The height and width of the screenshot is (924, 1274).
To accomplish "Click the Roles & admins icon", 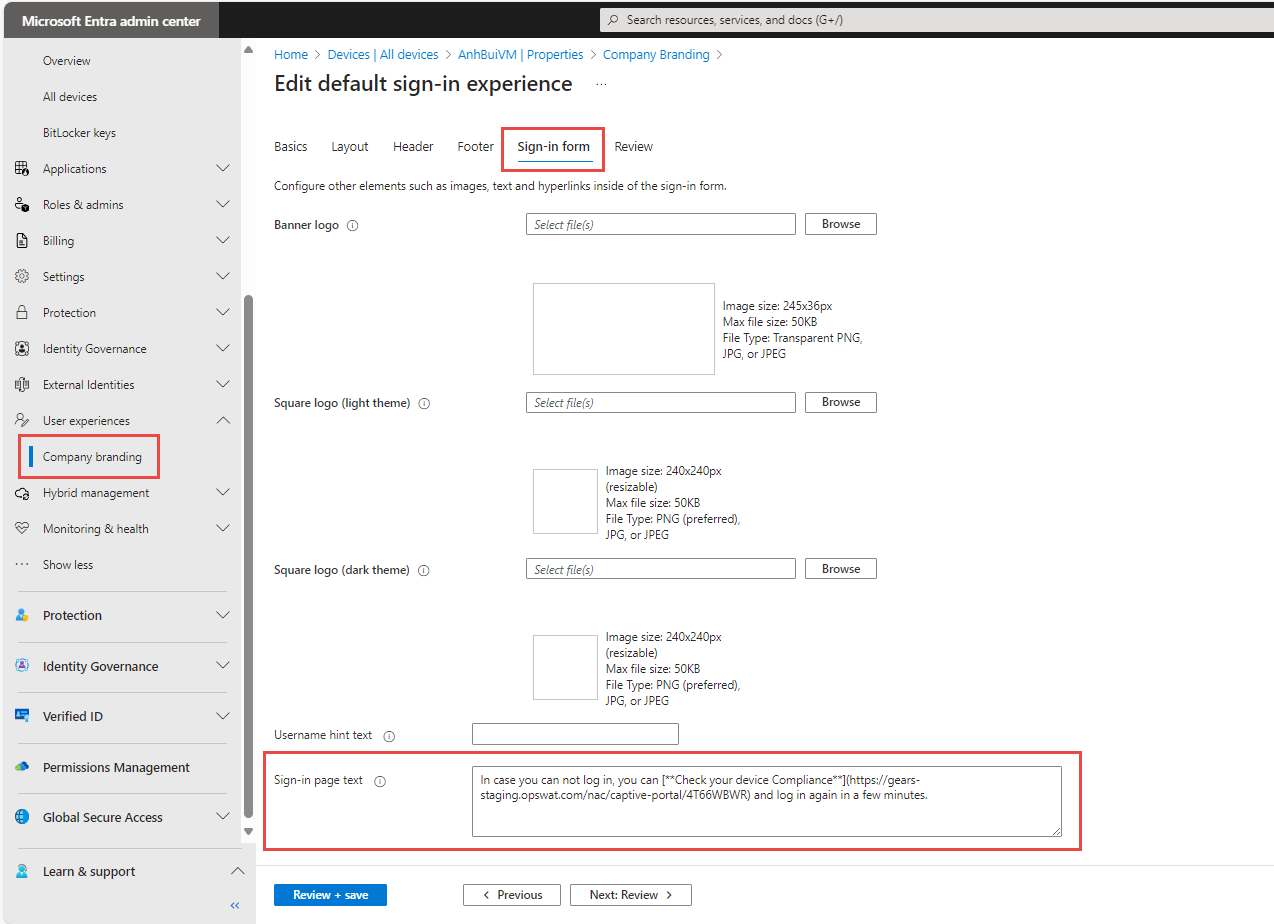I will (x=22, y=205).
